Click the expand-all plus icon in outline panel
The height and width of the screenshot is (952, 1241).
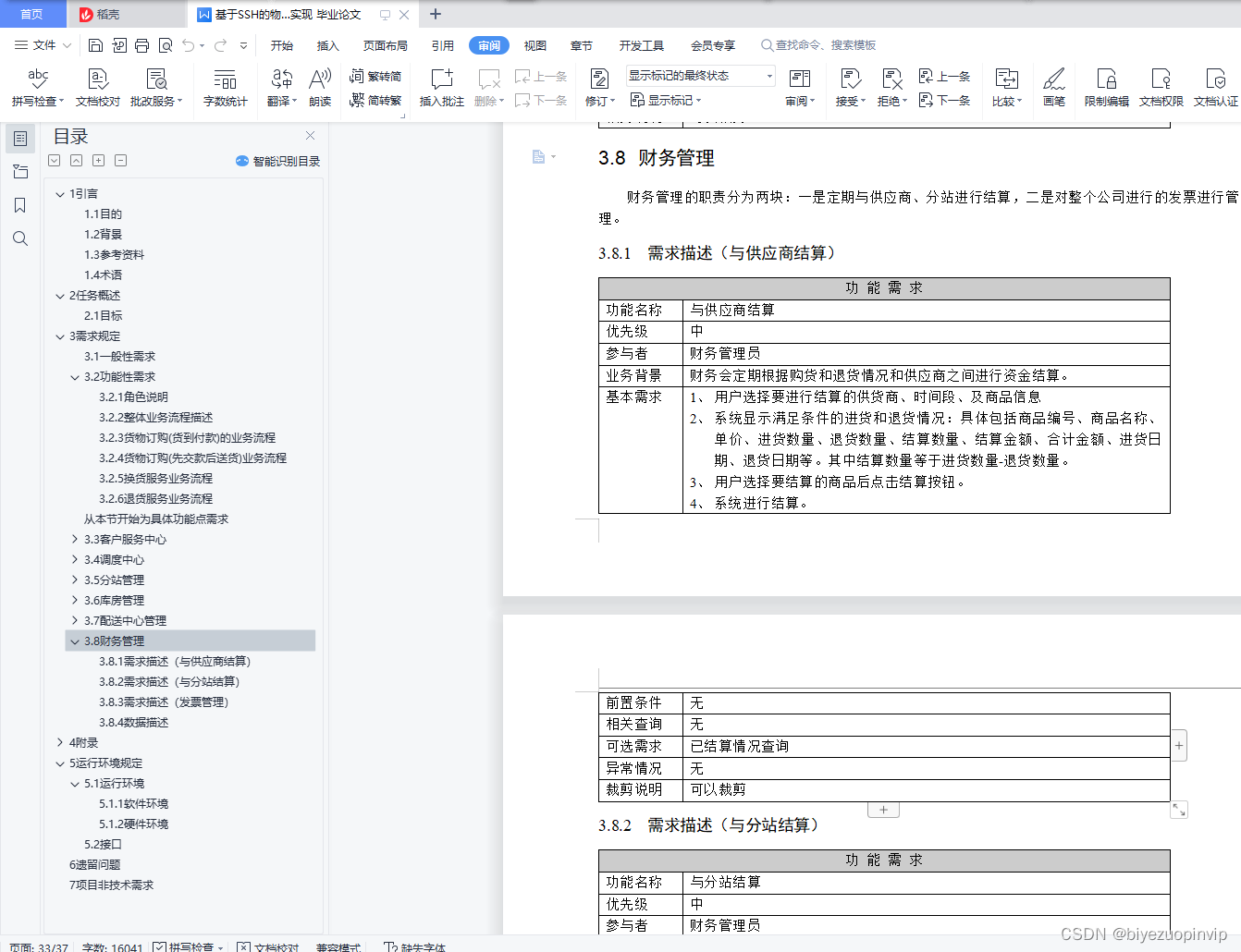click(98, 160)
